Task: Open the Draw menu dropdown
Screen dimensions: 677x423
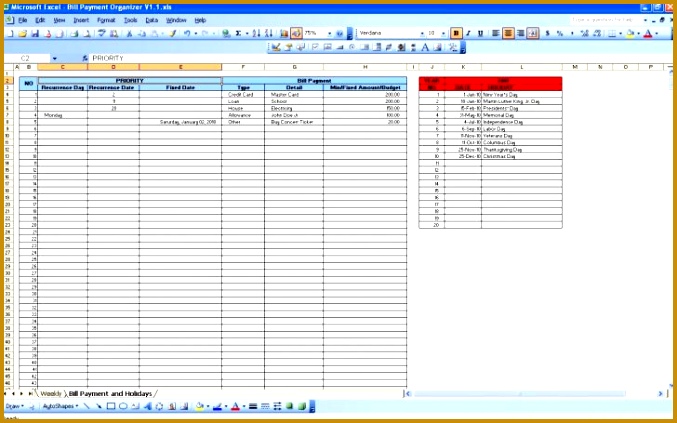Action: click(x=15, y=406)
